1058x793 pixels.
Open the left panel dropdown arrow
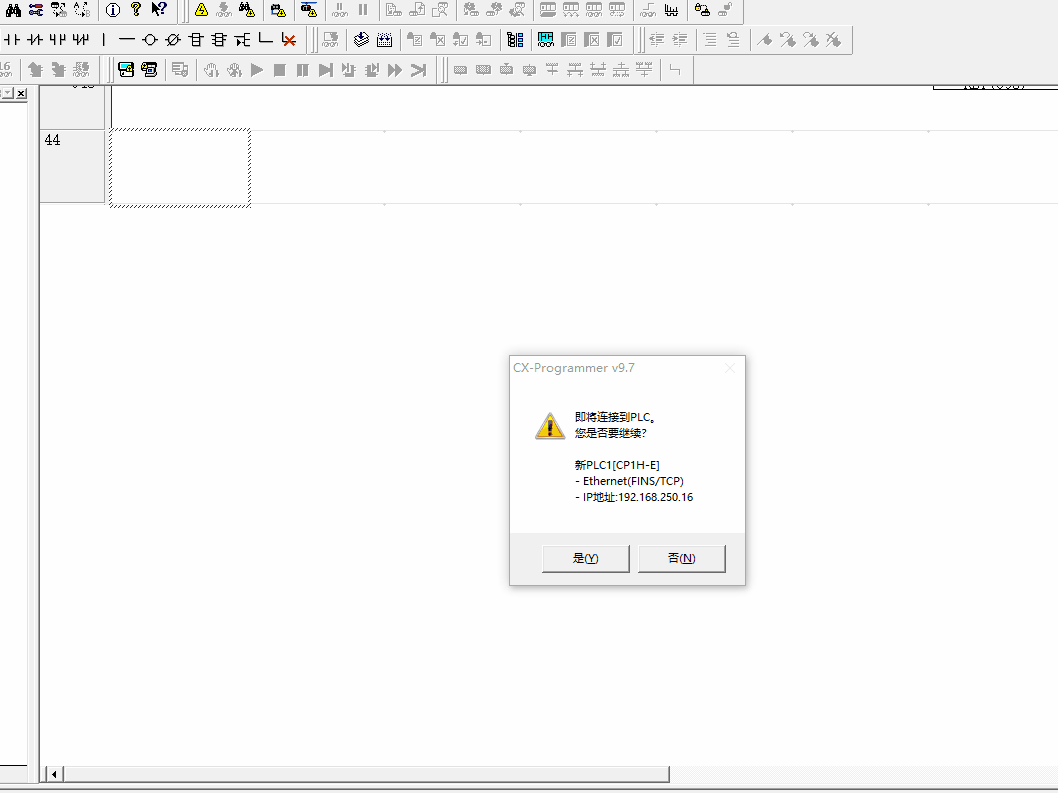coord(7,93)
